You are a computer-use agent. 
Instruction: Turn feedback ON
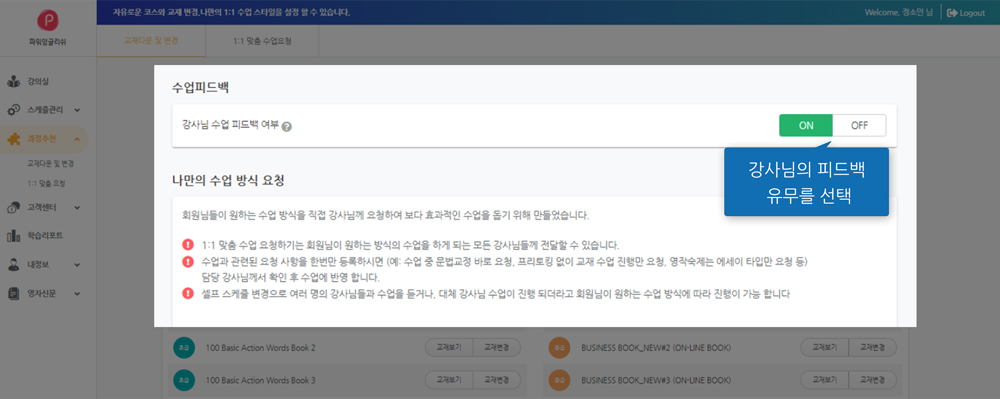(806, 126)
